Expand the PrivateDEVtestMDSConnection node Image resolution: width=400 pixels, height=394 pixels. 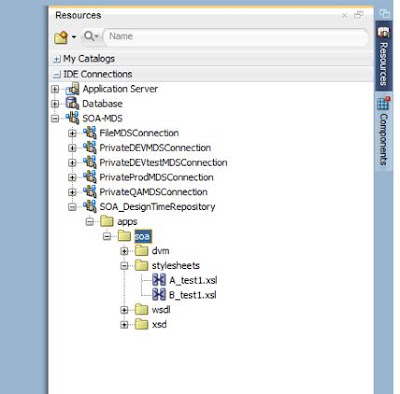pos(72,163)
